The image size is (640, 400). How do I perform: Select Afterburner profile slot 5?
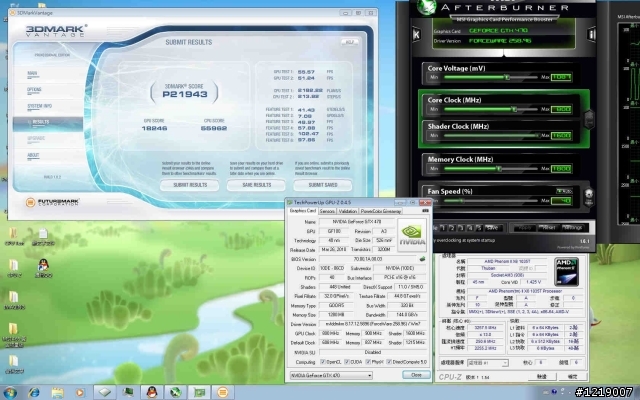point(478,228)
